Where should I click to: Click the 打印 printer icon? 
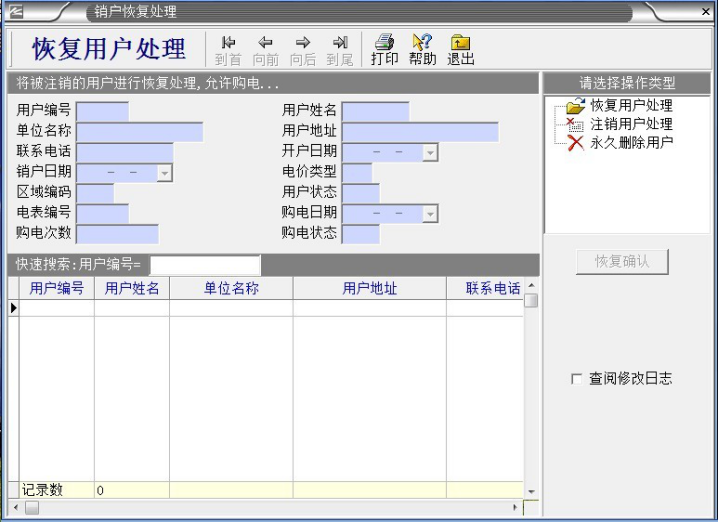pos(384,42)
